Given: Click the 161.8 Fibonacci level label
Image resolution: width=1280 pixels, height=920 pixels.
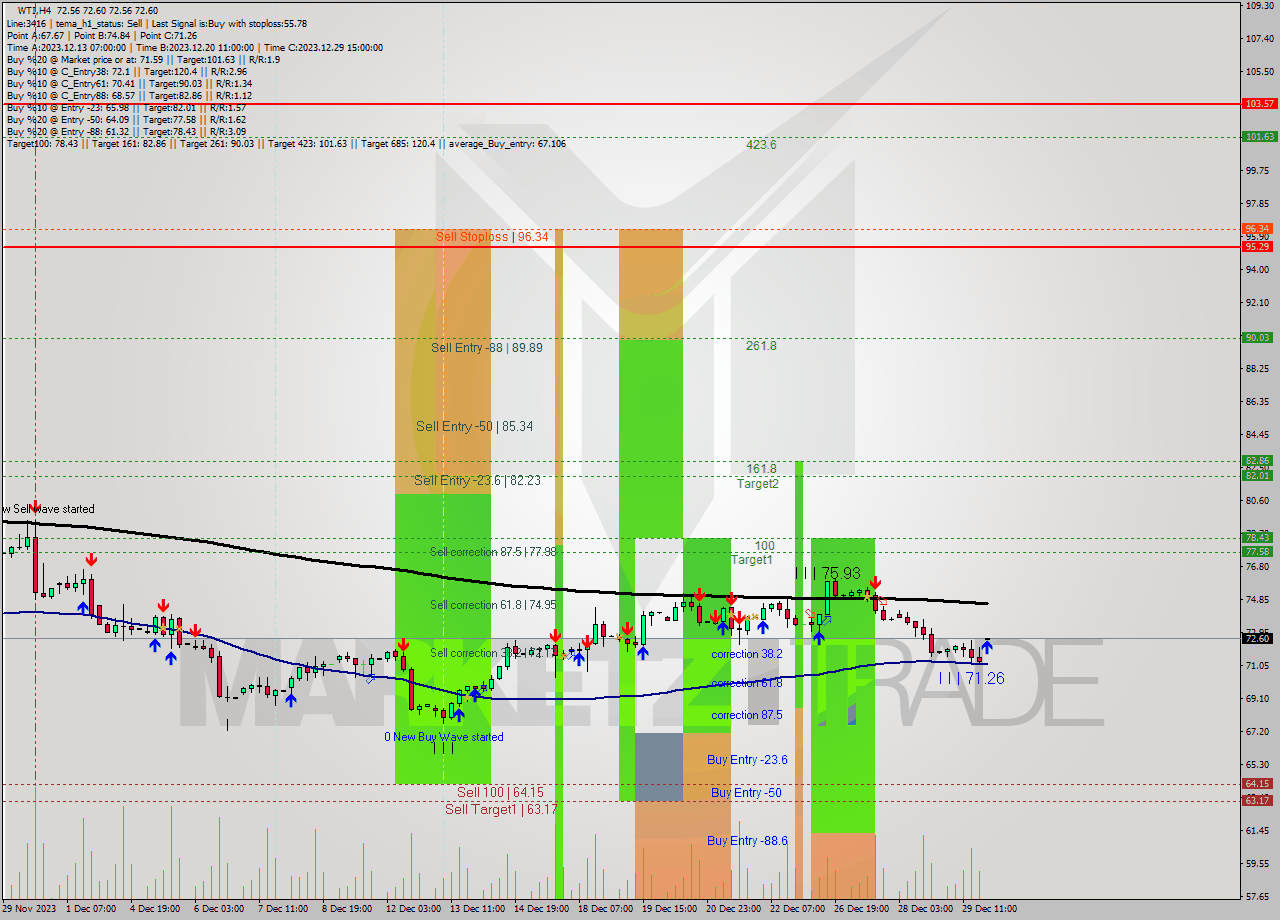Looking at the screenshot, I should pos(761,468).
